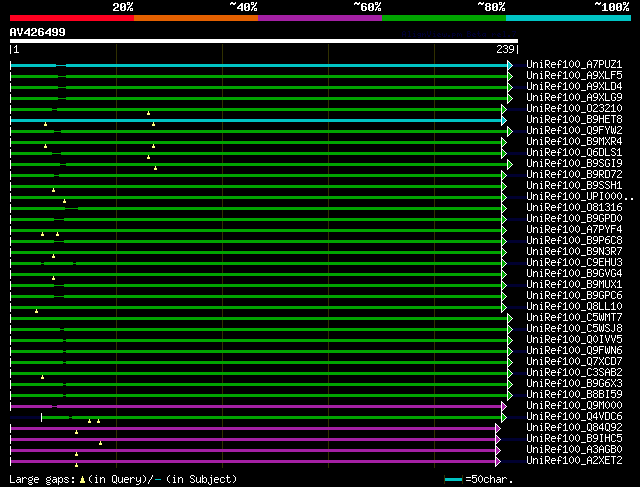
Task: Click the query name AV426499
Action: [x=38, y=32]
